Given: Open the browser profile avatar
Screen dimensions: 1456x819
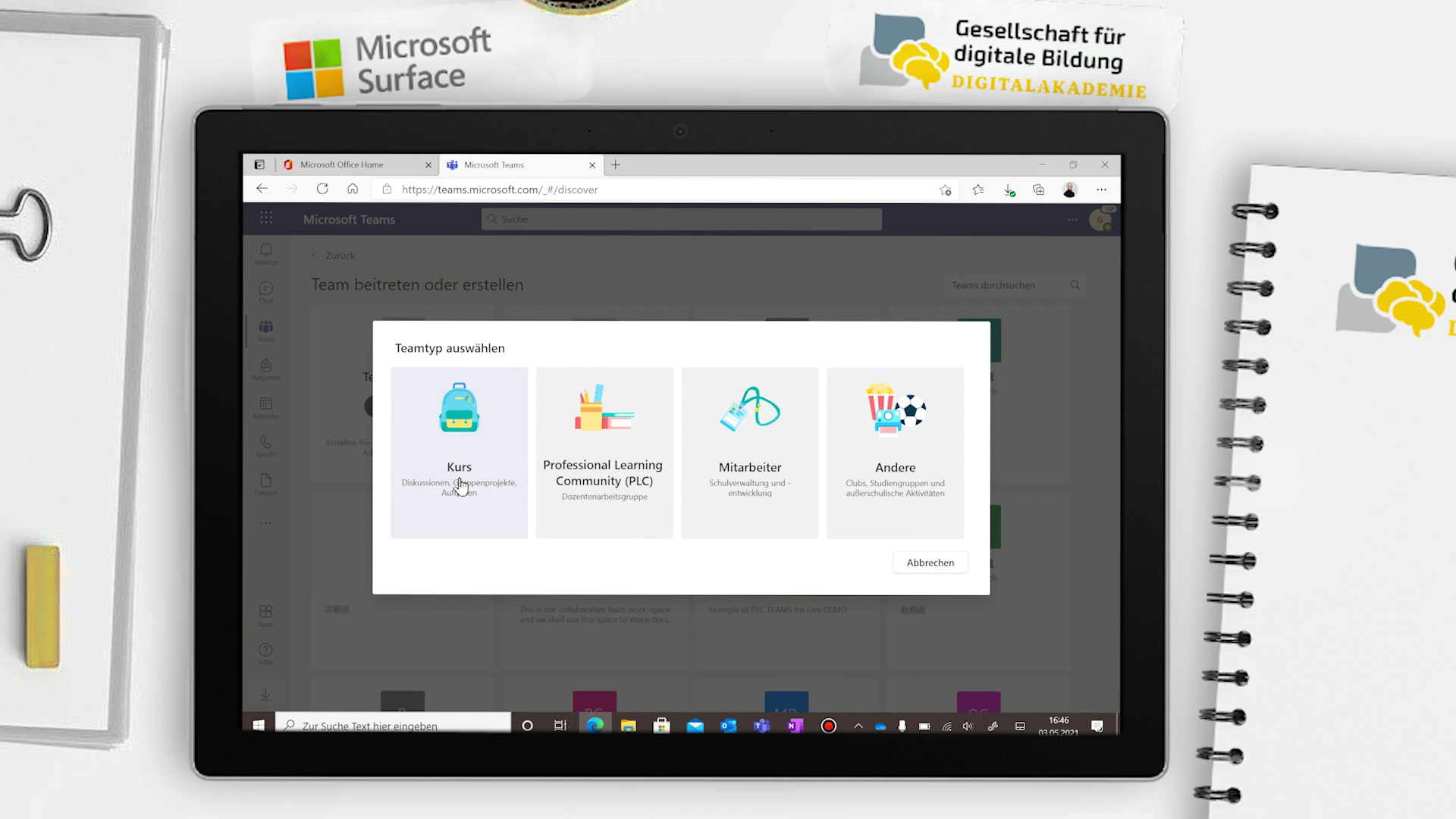Looking at the screenshot, I should pyautogui.click(x=1070, y=190).
